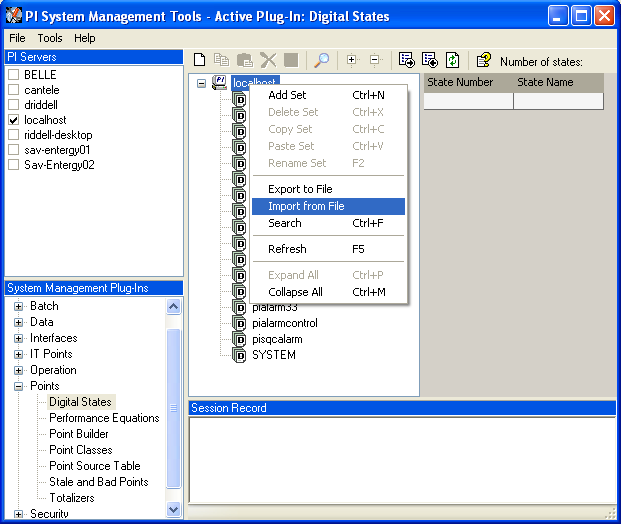This screenshot has height=525, width=622.
Task: Click plug-ins scrollbar up arrow
Action: (x=173, y=306)
